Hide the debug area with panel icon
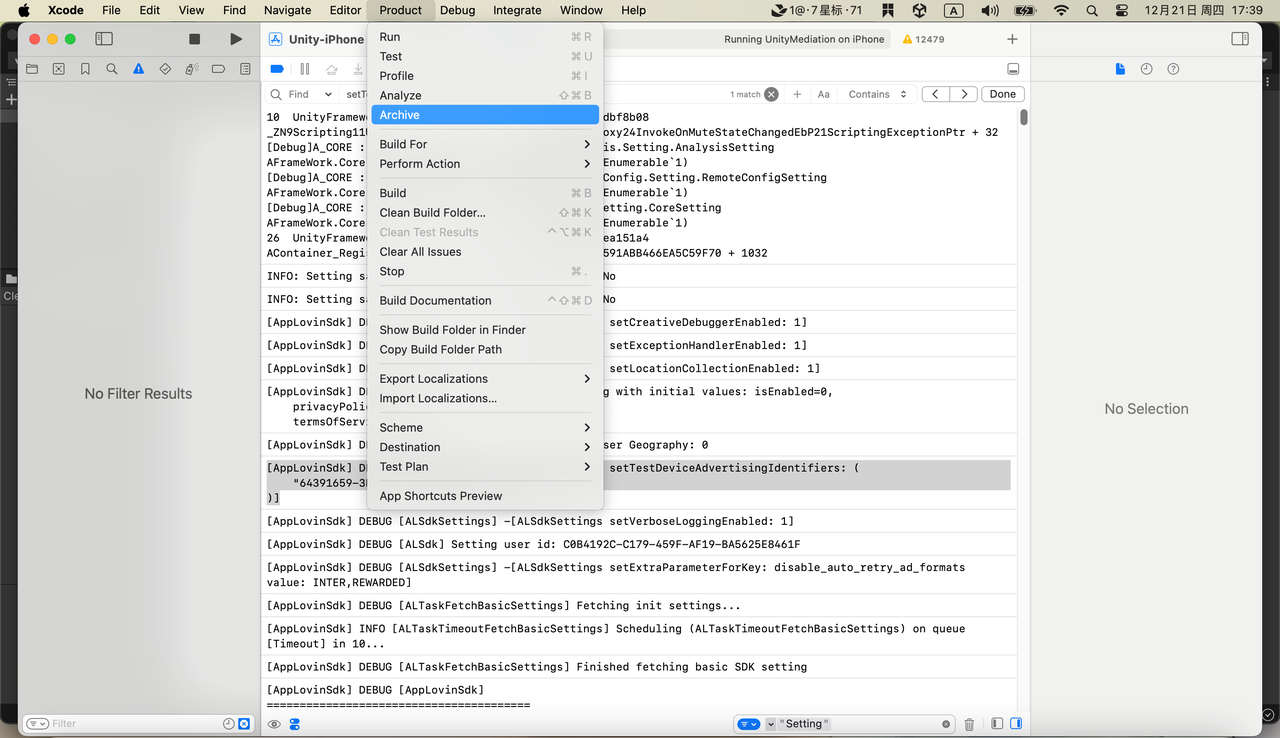The height and width of the screenshot is (738, 1280). 1013,69
